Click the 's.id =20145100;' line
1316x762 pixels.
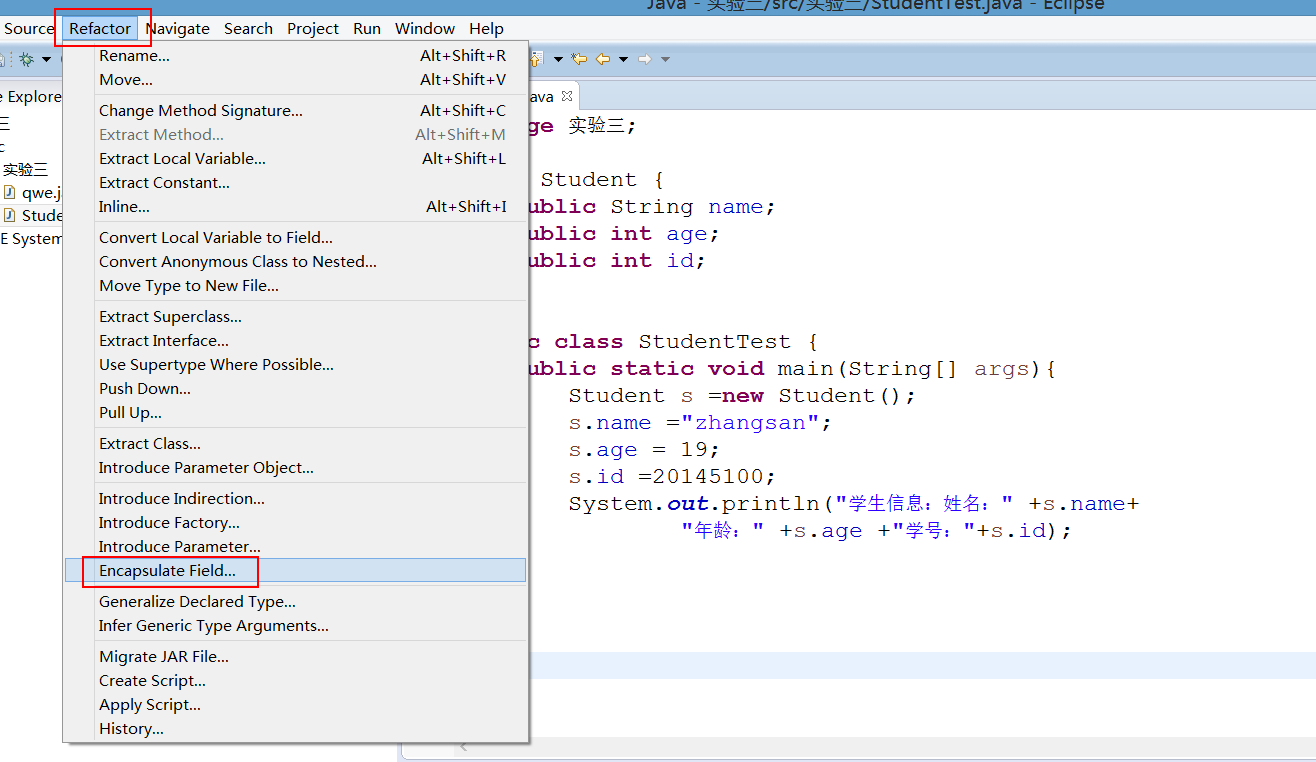672,477
